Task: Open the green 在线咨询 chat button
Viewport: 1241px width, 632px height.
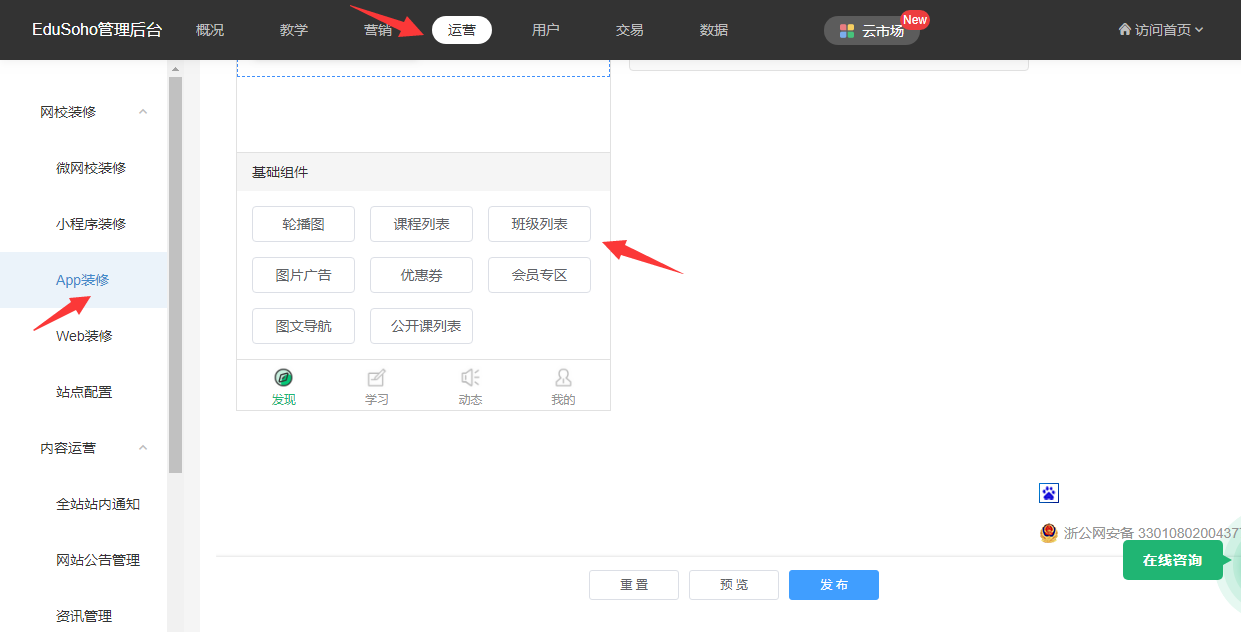Action: 1172,560
